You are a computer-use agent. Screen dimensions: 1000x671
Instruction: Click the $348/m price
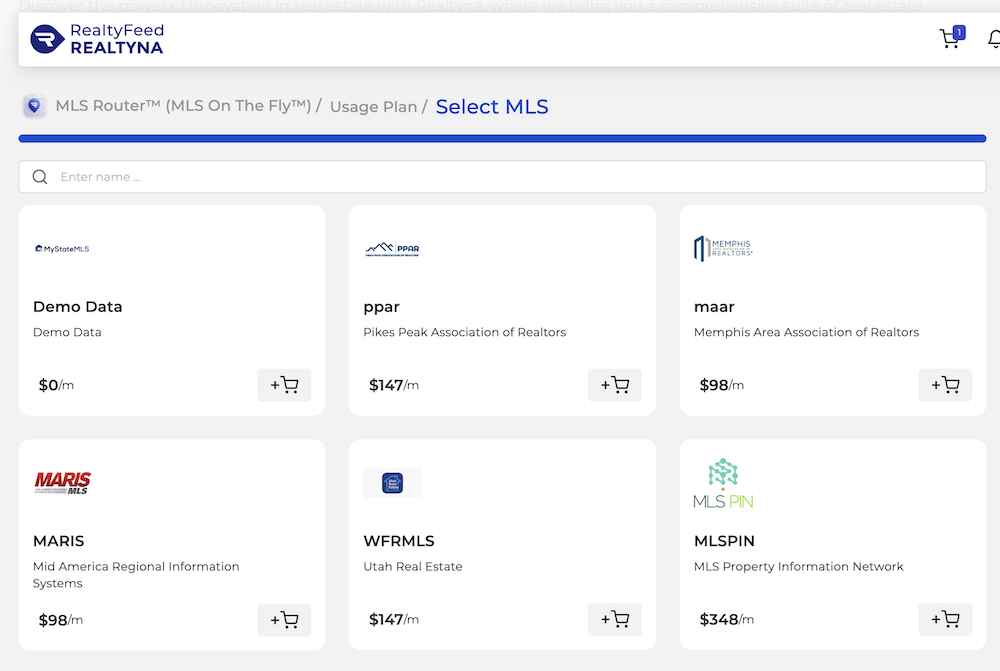(x=726, y=619)
